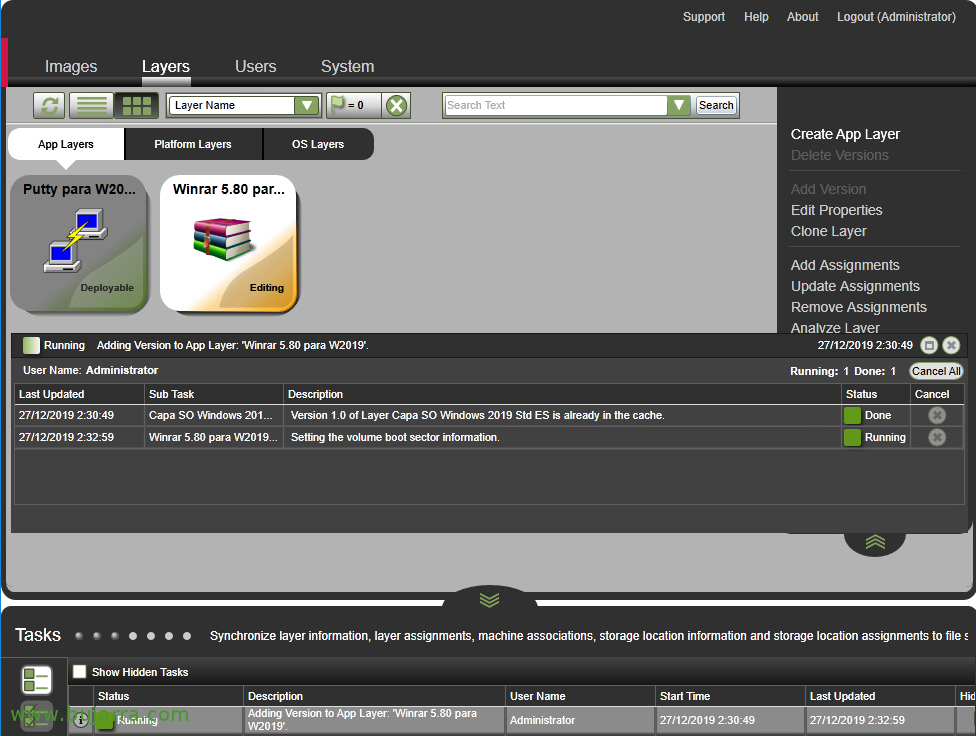Minimize the task details panel
976x736 pixels.
[929, 345]
